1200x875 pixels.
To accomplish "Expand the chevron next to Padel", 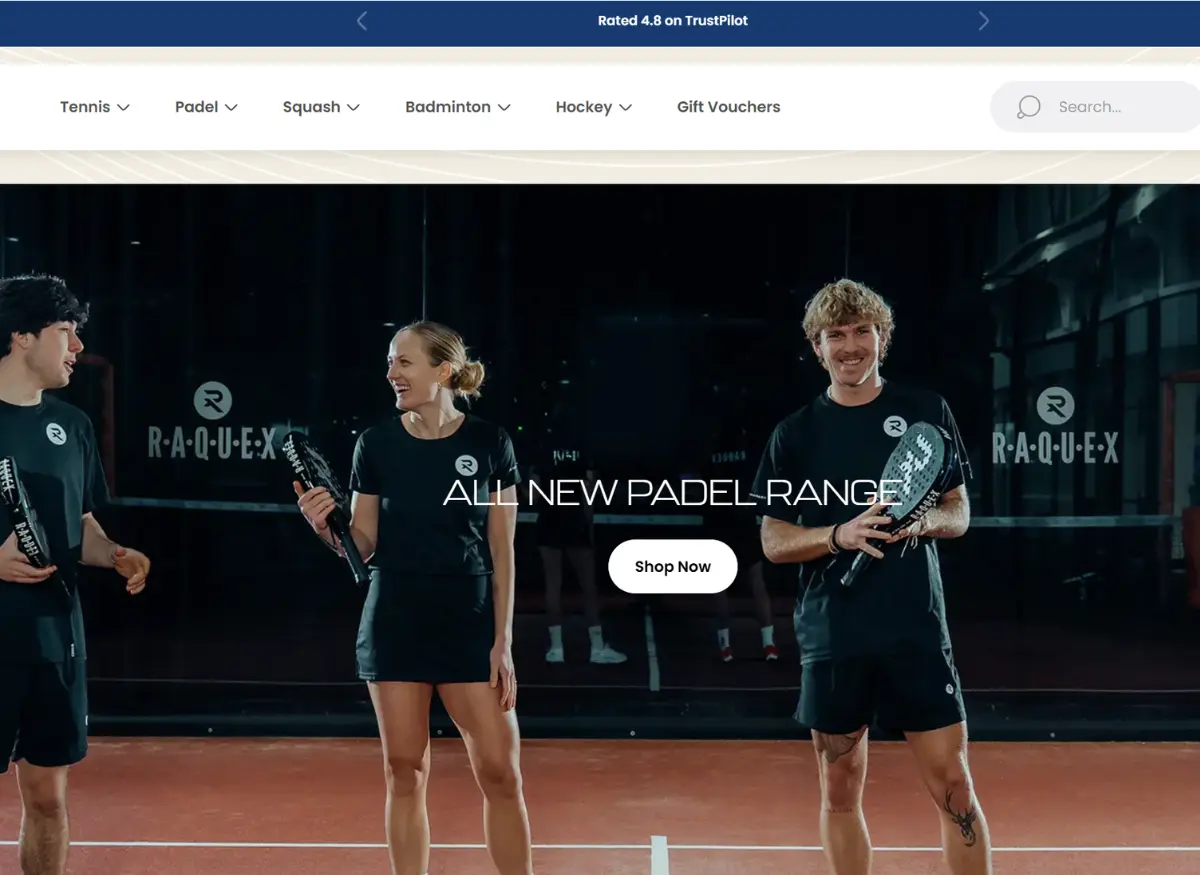I will 231,108.
